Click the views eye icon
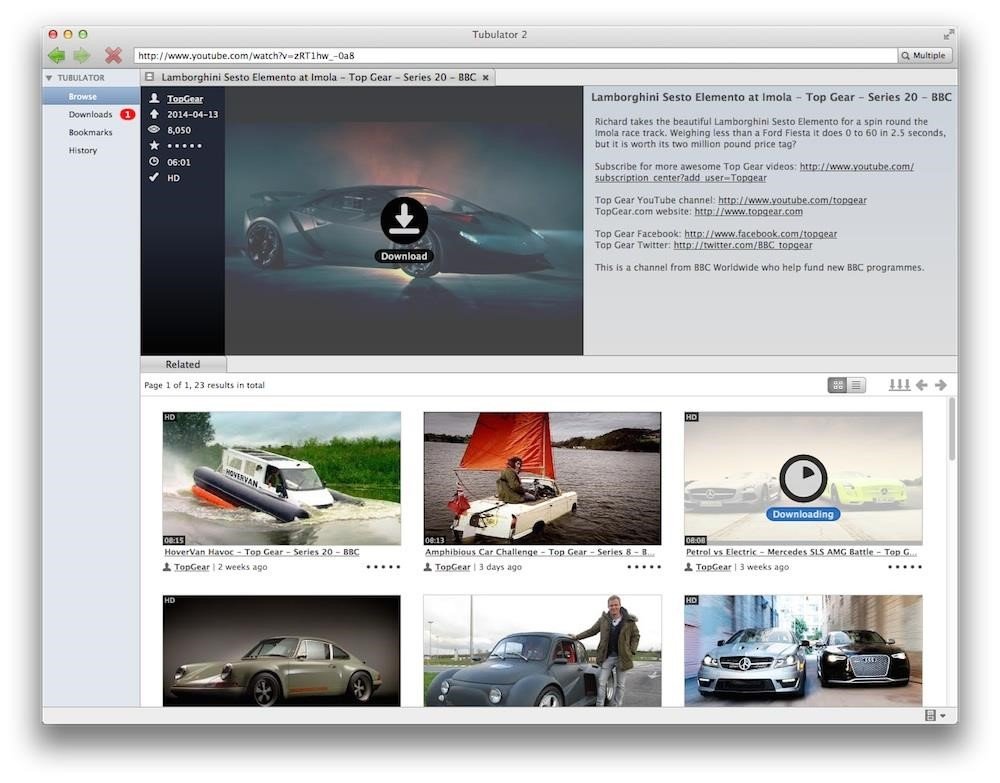Image resolution: width=1000 pixels, height=783 pixels. (154, 129)
